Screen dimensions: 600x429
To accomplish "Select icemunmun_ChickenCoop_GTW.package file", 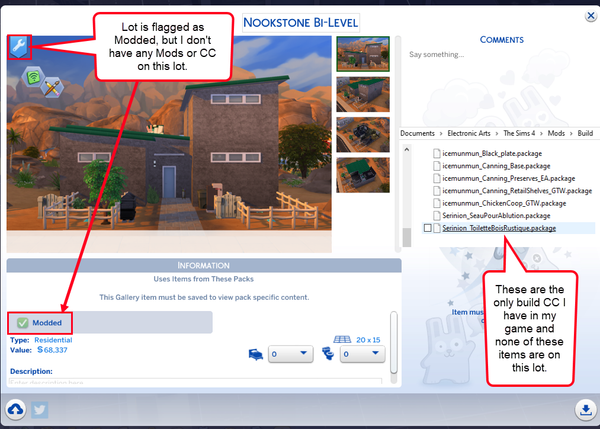I will click(504, 204).
